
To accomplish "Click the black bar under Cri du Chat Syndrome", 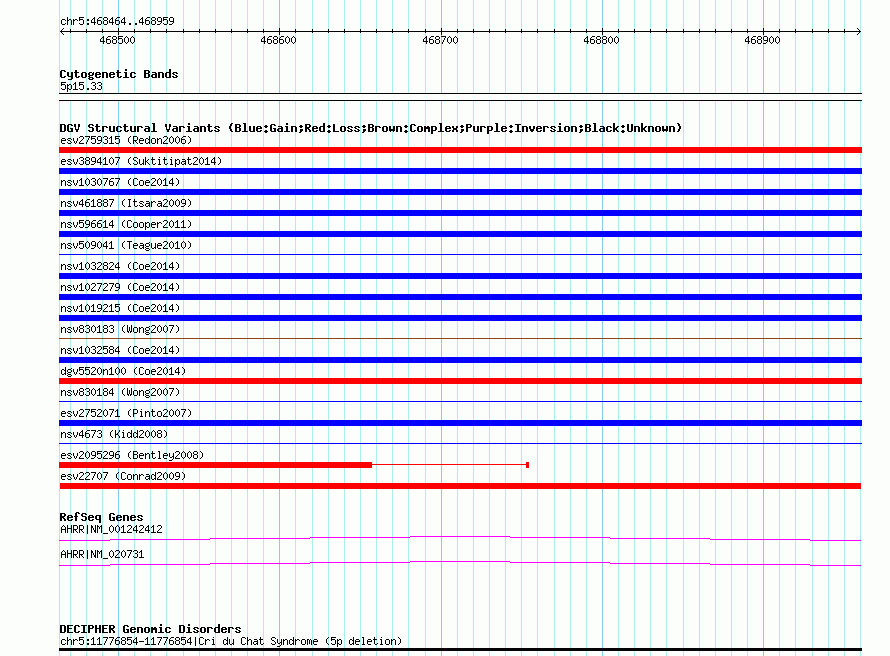I will pyautogui.click(x=460, y=650).
